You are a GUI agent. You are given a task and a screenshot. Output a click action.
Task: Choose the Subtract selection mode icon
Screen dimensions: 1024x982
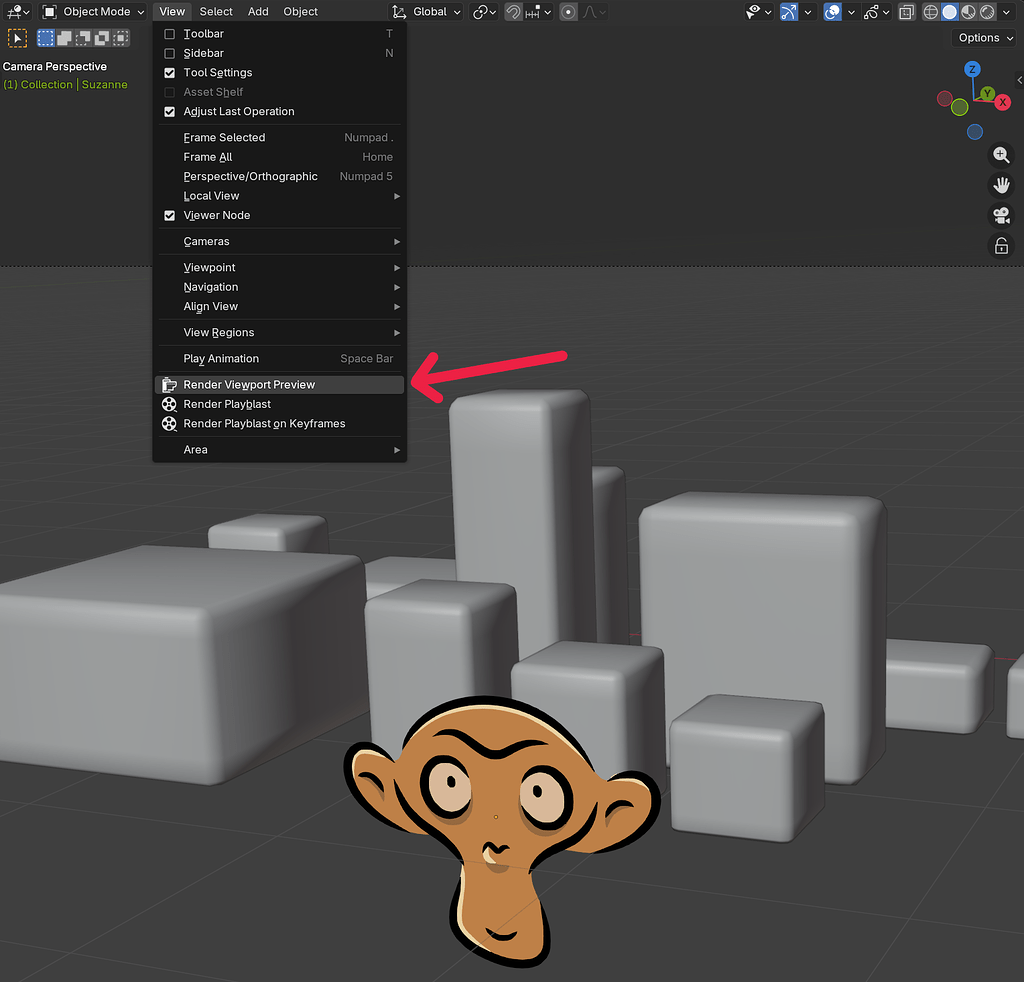[83, 38]
